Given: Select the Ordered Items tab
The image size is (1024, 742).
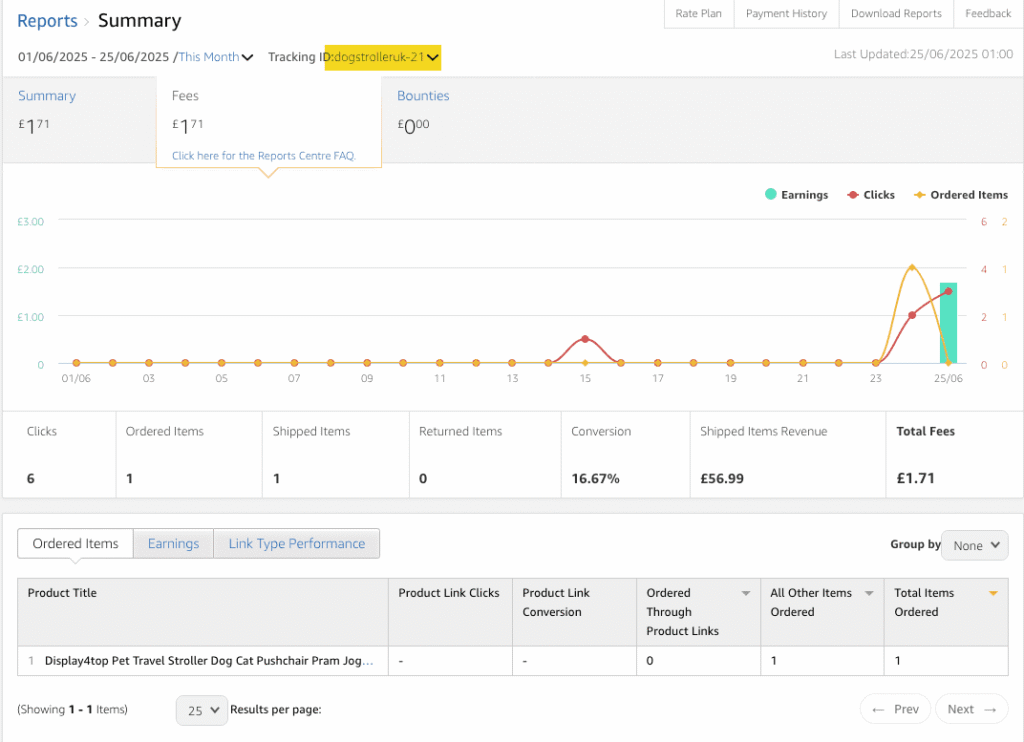Looking at the screenshot, I should 75,543.
